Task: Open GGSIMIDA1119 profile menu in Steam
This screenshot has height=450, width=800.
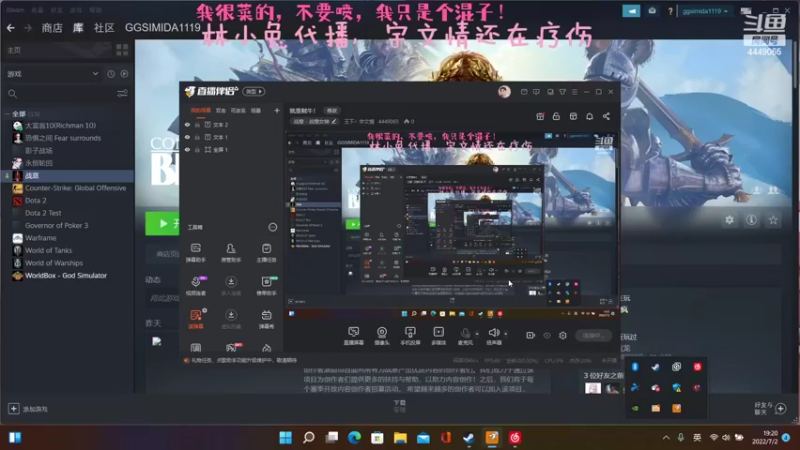Action: click(x=163, y=28)
